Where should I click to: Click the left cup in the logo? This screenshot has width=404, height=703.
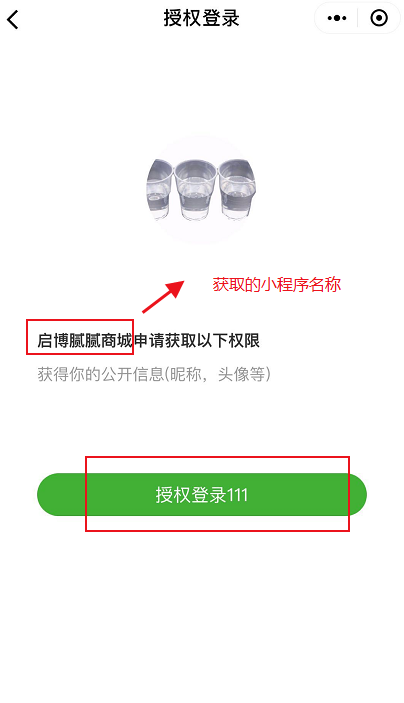click(159, 189)
